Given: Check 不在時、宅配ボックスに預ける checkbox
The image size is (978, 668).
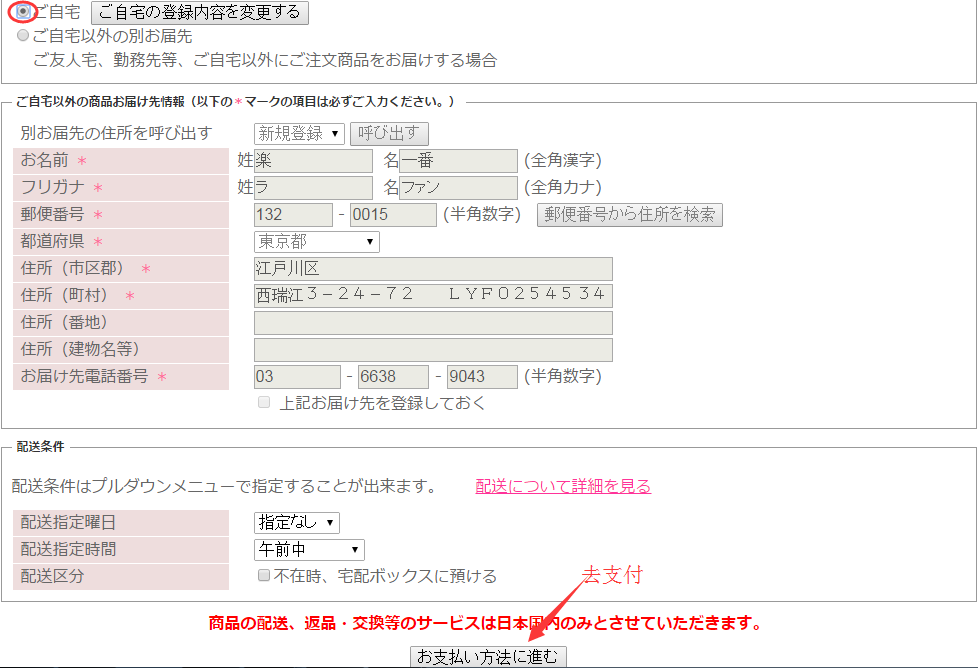Looking at the screenshot, I should coord(264,576).
